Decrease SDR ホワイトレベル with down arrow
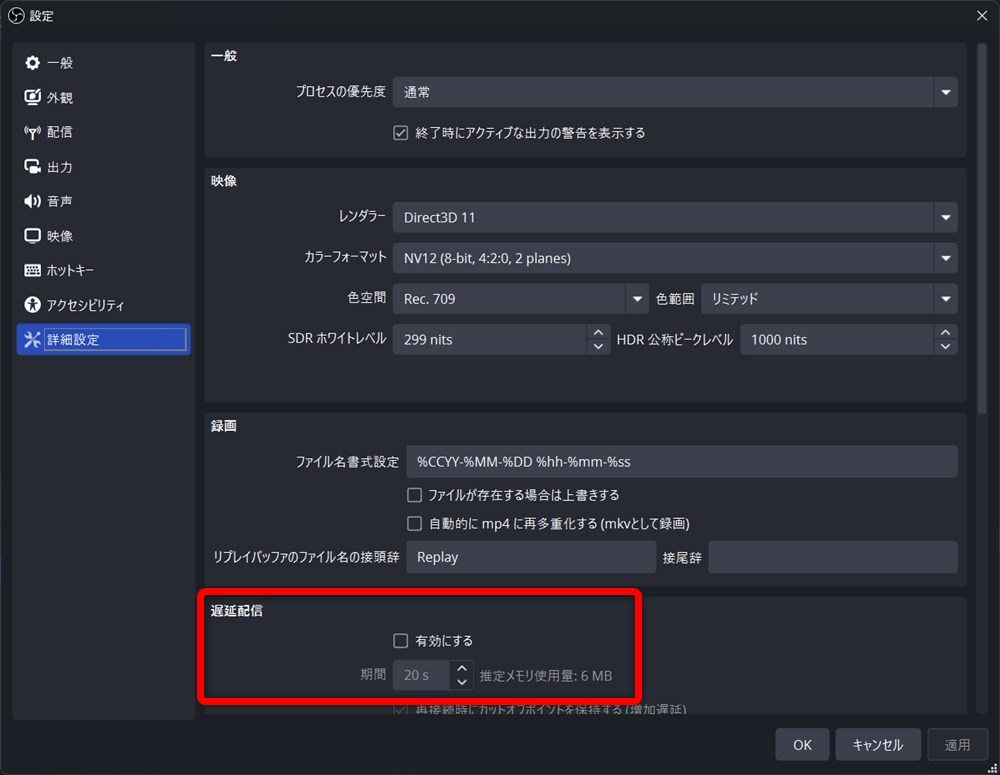 click(598, 346)
